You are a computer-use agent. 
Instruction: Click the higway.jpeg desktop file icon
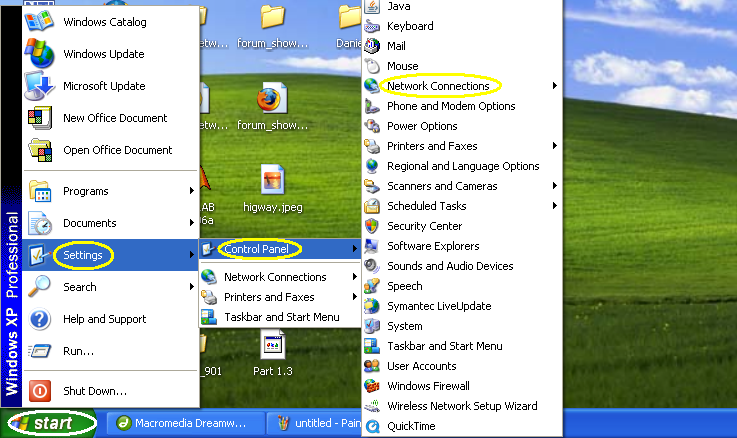click(273, 180)
